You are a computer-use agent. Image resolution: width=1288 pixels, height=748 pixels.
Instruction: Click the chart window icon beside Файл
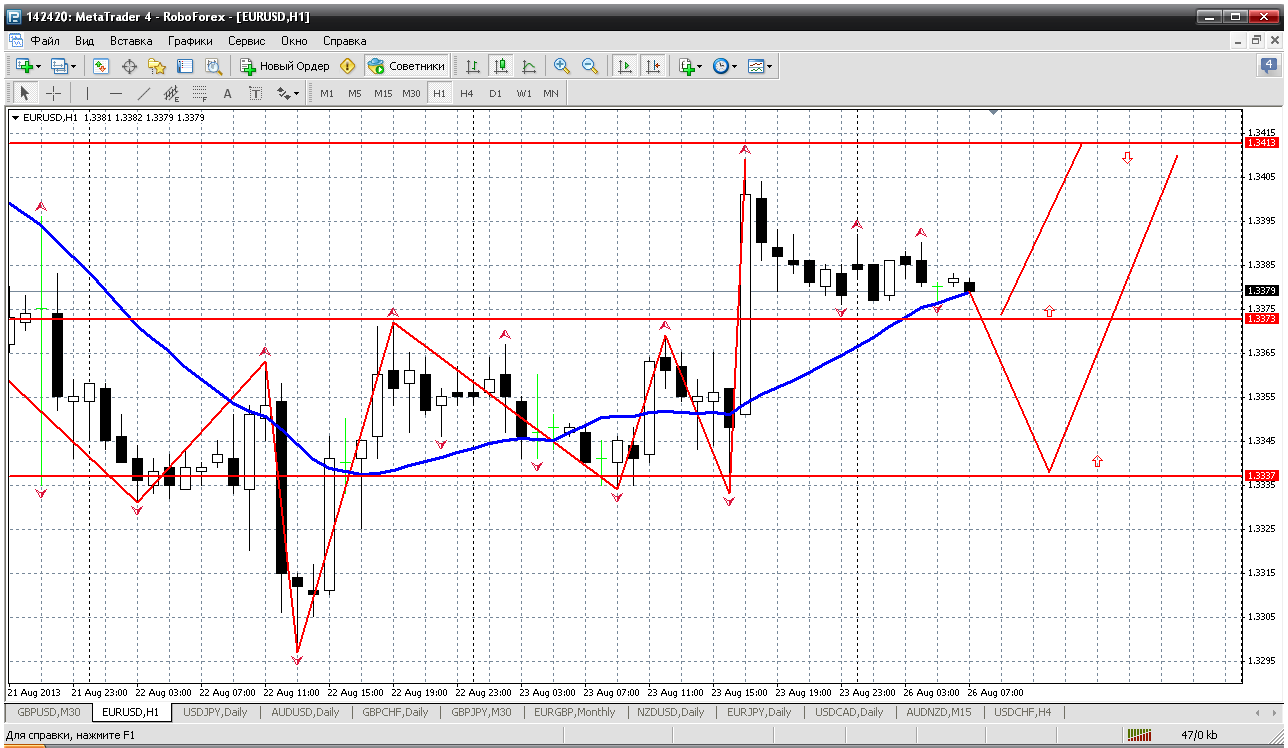[15, 41]
